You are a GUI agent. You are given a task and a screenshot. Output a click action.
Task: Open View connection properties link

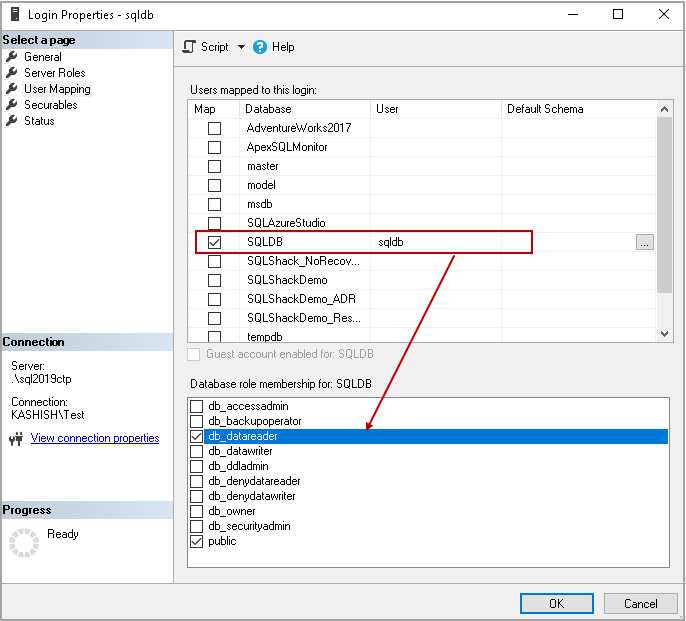pos(95,438)
